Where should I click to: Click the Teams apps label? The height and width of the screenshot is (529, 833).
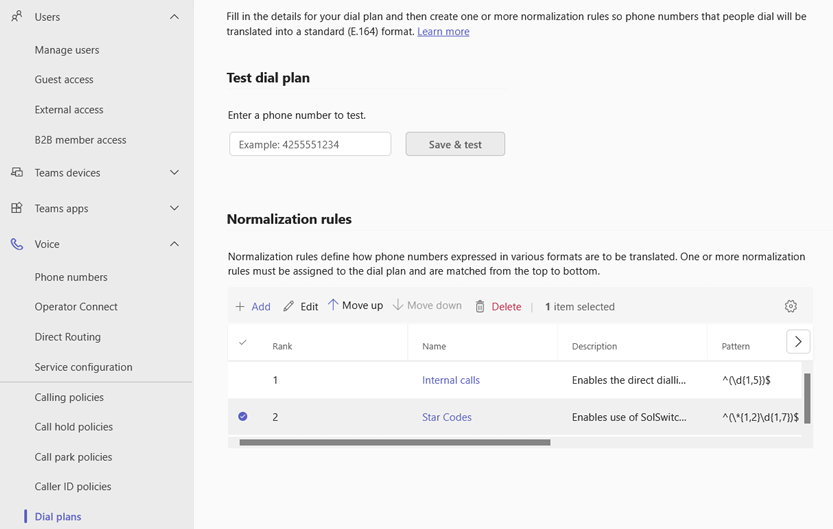(62, 208)
